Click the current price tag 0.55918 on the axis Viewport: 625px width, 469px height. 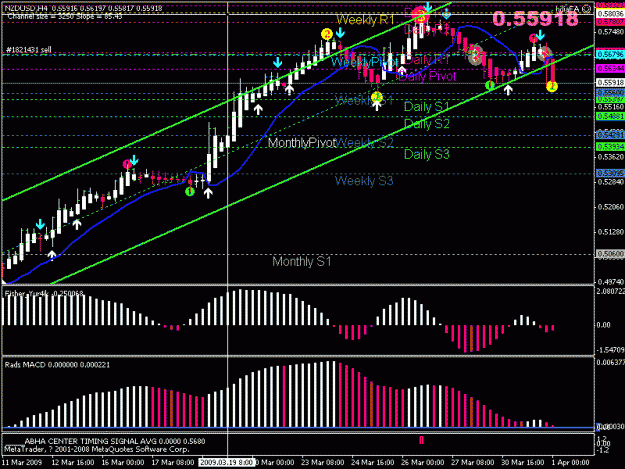click(x=610, y=83)
